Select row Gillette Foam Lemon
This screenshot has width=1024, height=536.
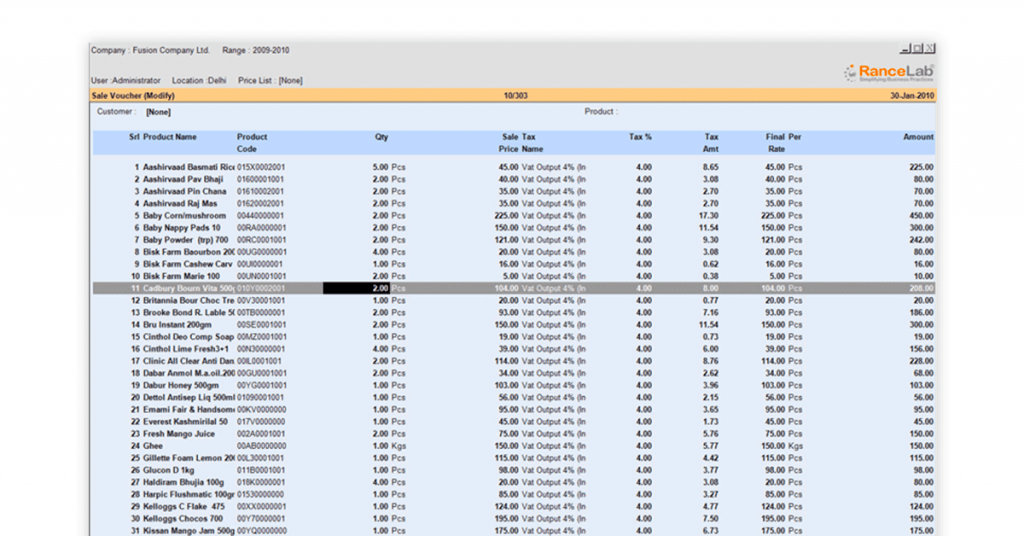(514, 458)
